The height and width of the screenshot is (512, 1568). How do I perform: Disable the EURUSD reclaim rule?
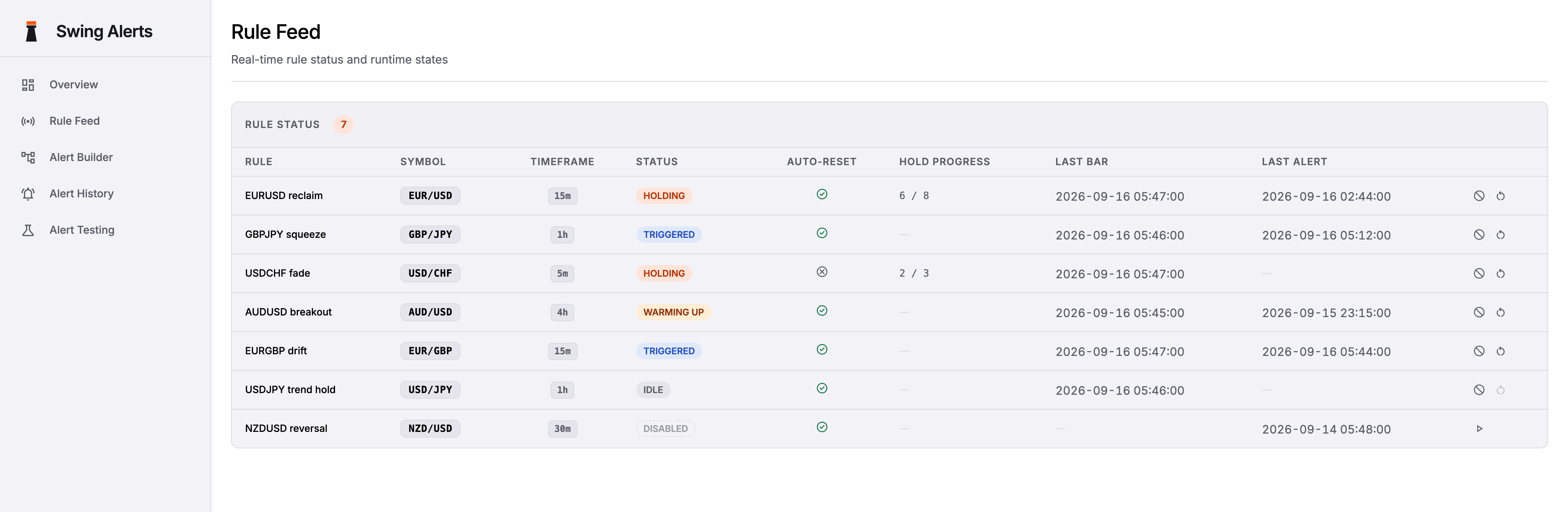pyautogui.click(x=1479, y=196)
